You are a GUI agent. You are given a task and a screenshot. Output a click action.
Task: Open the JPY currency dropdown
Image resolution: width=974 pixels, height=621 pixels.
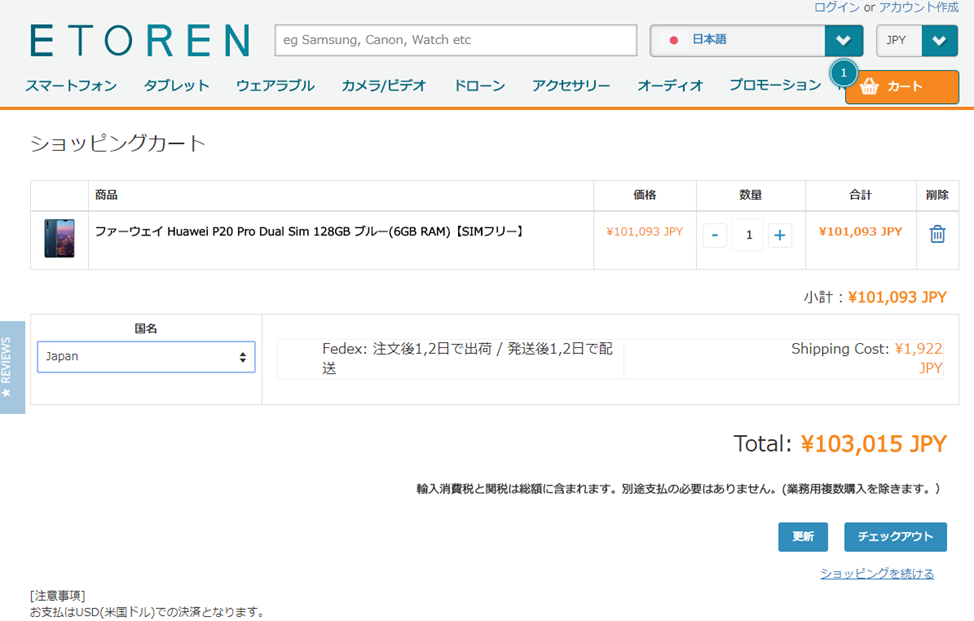(917, 40)
